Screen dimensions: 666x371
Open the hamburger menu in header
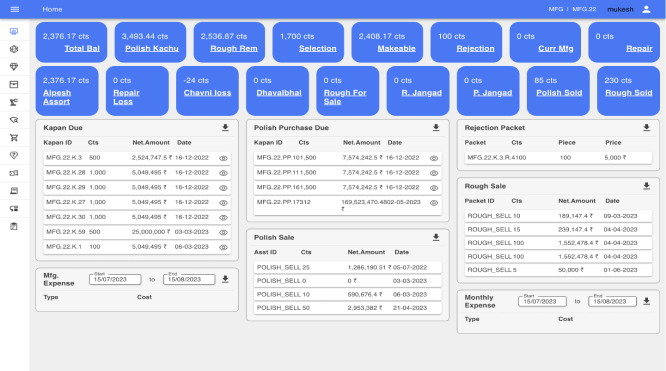14,9
